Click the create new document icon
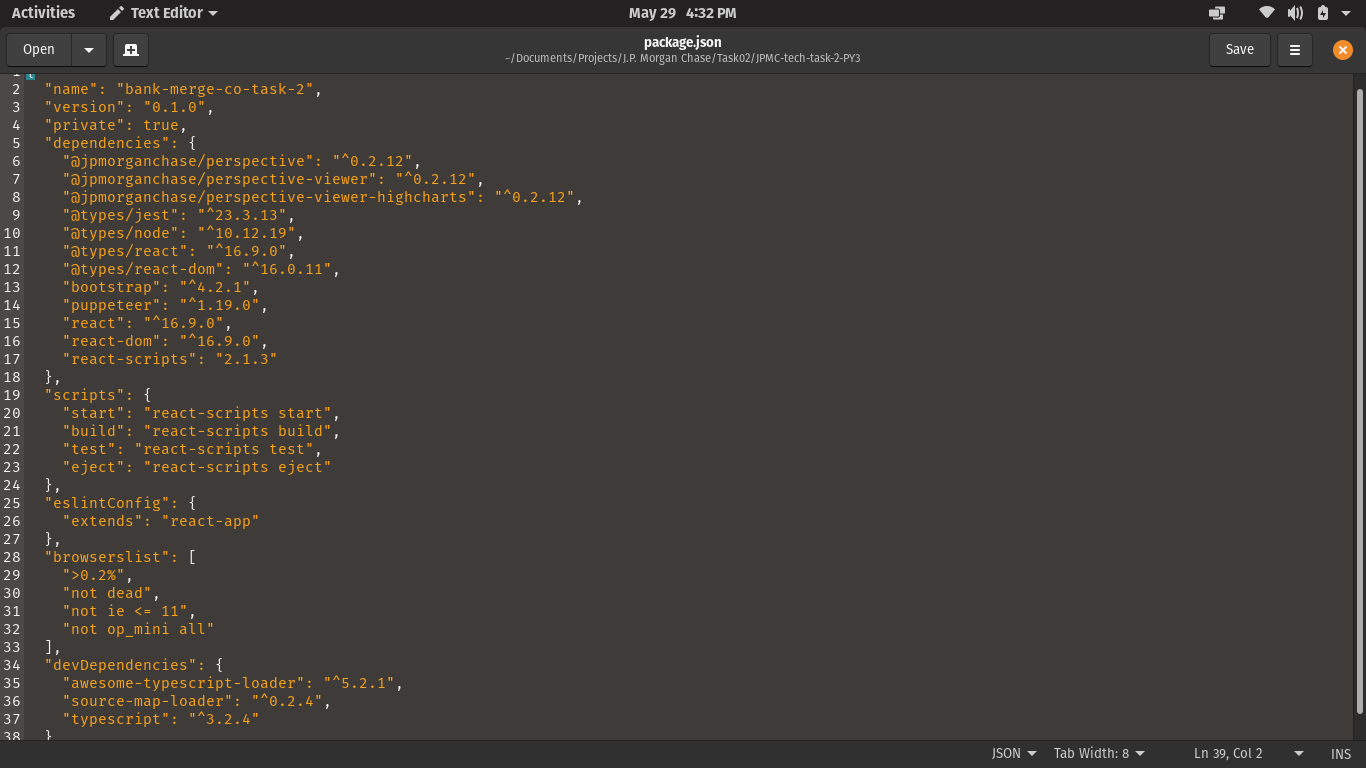The height and width of the screenshot is (768, 1366). 130,49
